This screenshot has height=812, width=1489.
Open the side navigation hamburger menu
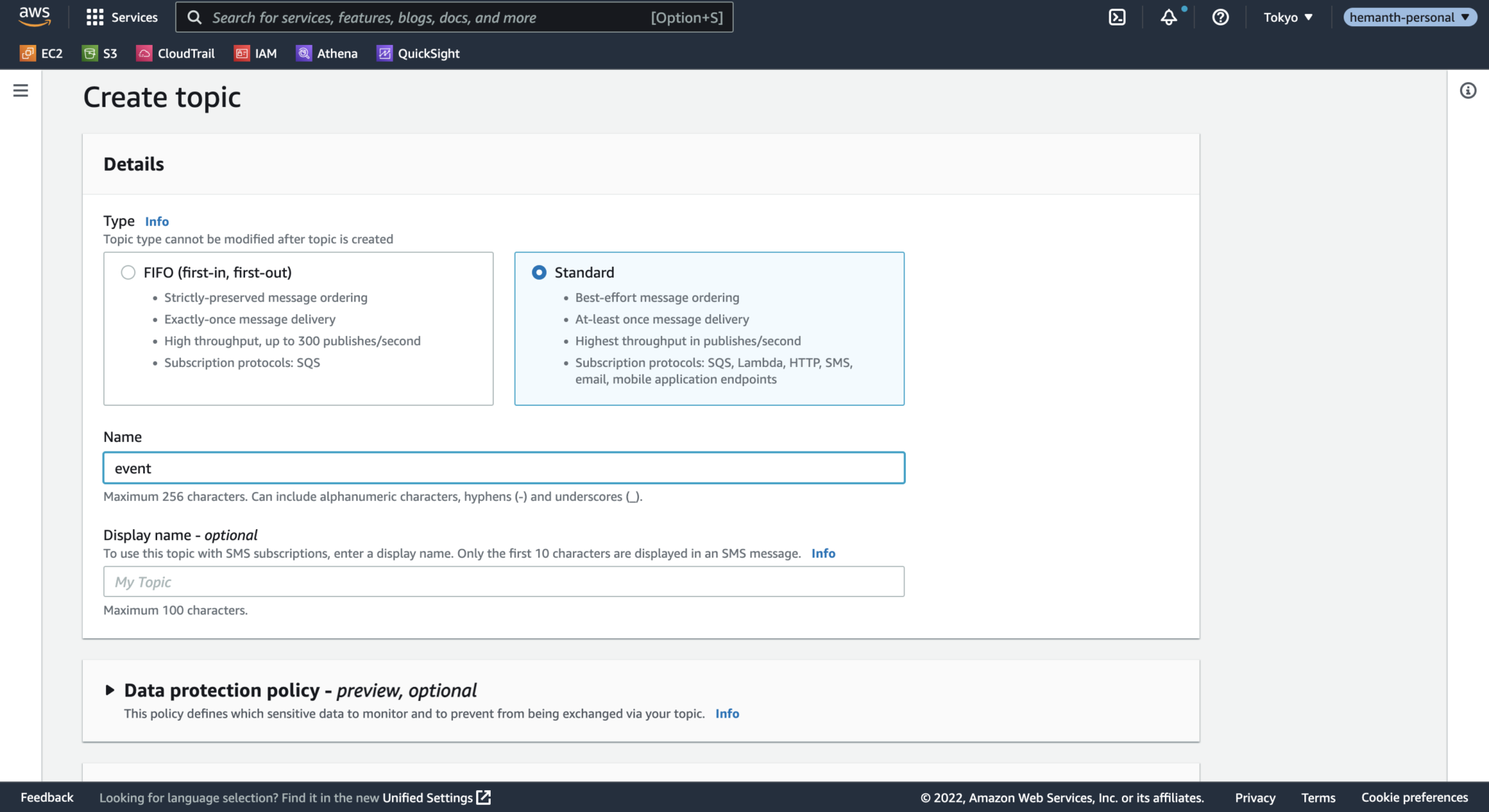tap(21, 90)
